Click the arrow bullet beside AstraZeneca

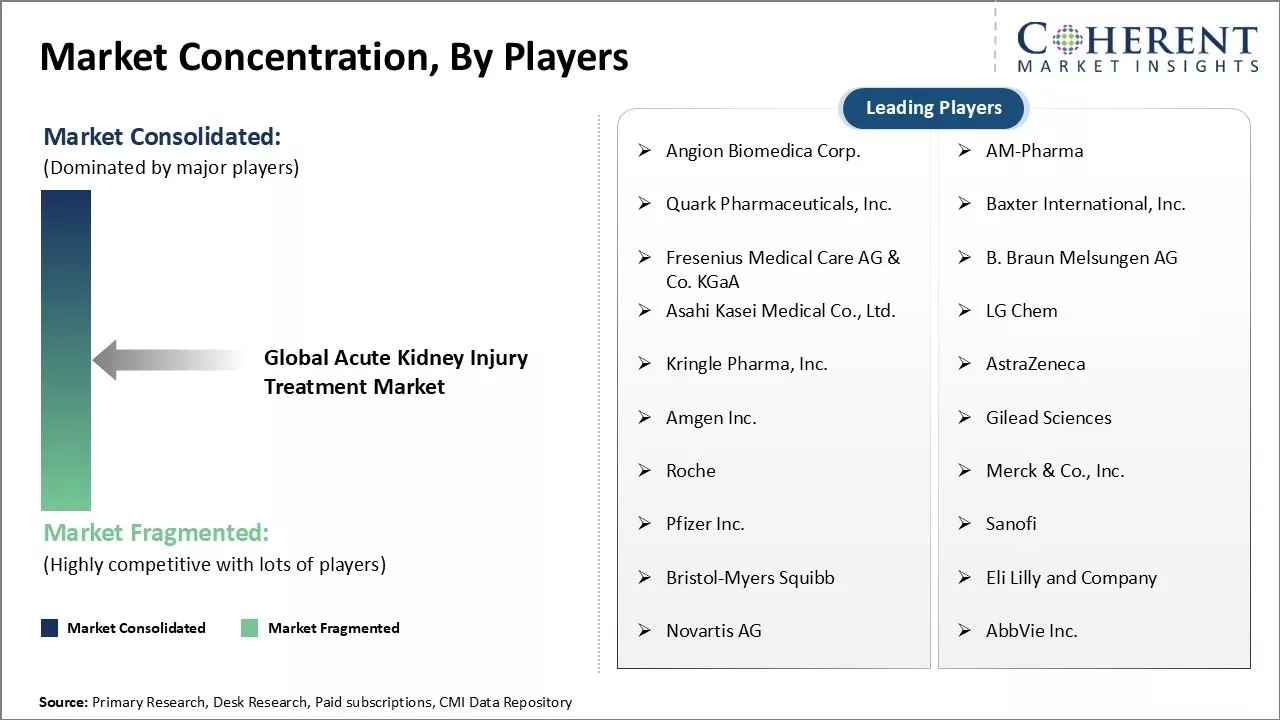[965, 364]
